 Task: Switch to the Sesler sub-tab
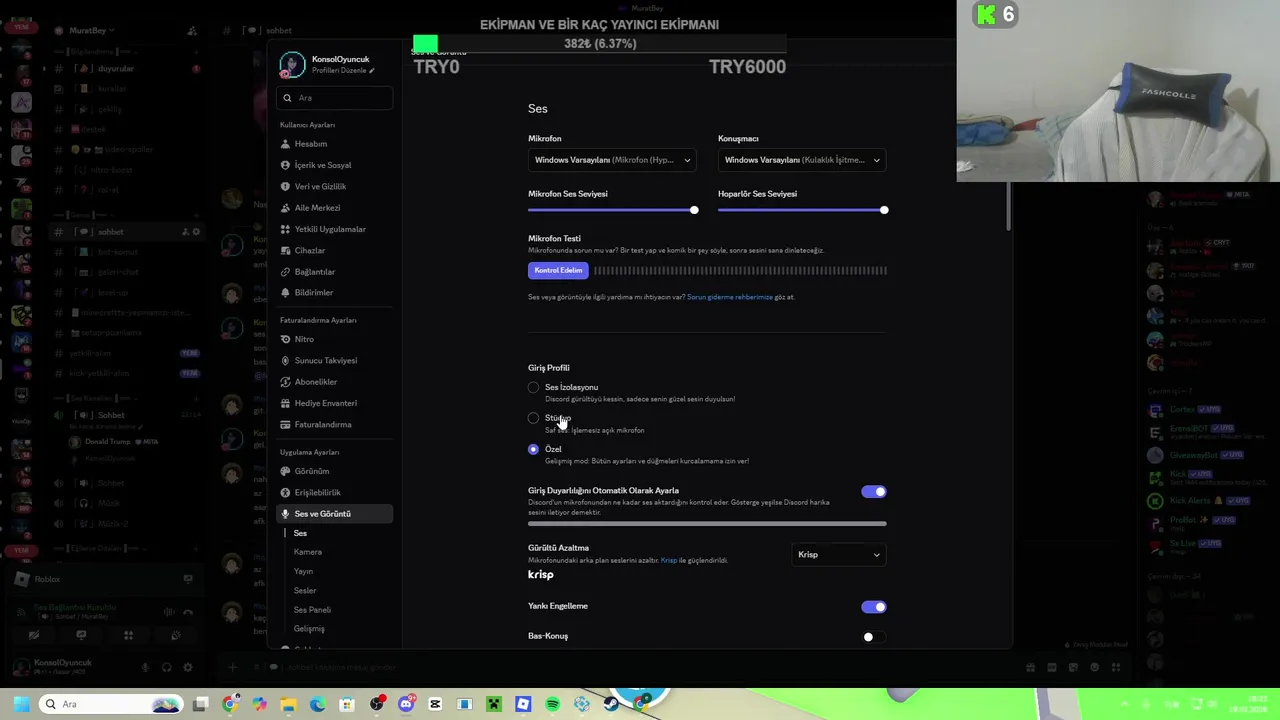305,591
